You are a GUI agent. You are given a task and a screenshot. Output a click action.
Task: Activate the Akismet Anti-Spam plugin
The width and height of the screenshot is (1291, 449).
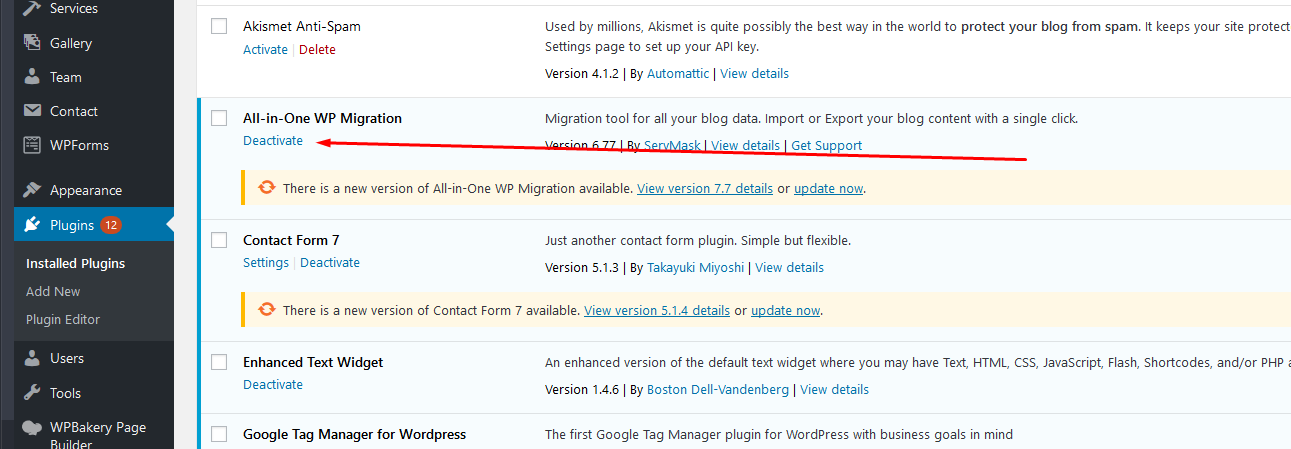265,49
